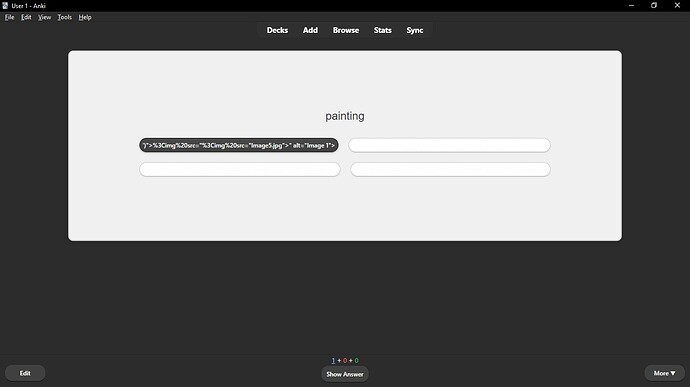Image resolution: width=690 pixels, height=387 pixels.
Task: Click Add to create a new card
Action: tap(310, 30)
